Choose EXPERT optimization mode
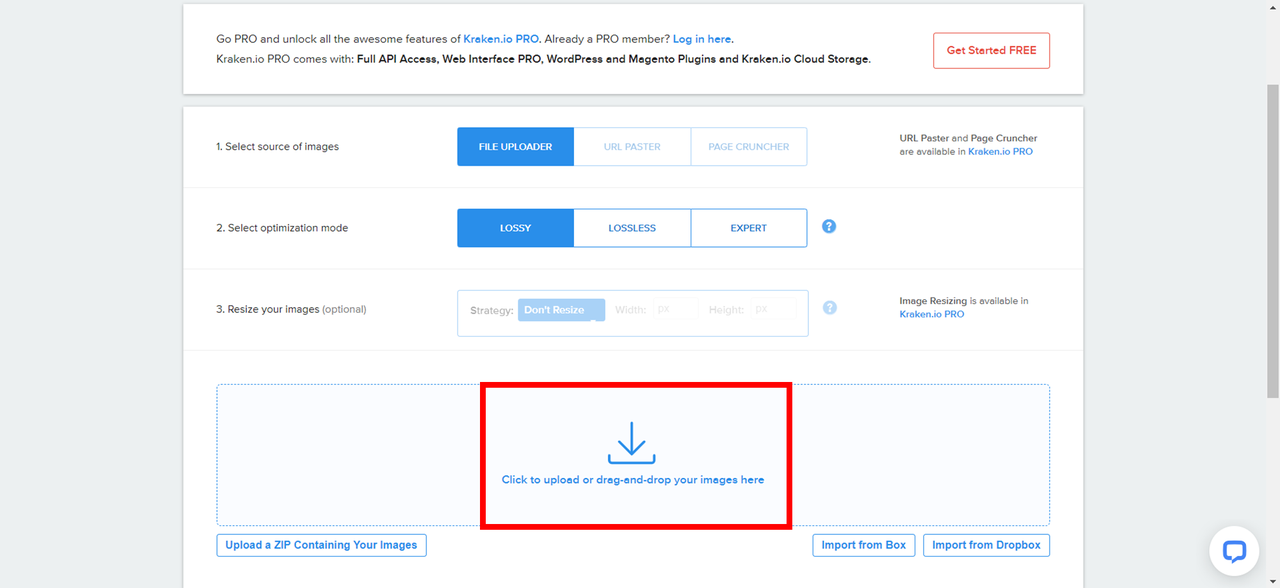The image size is (1280, 588). (x=749, y=228)
